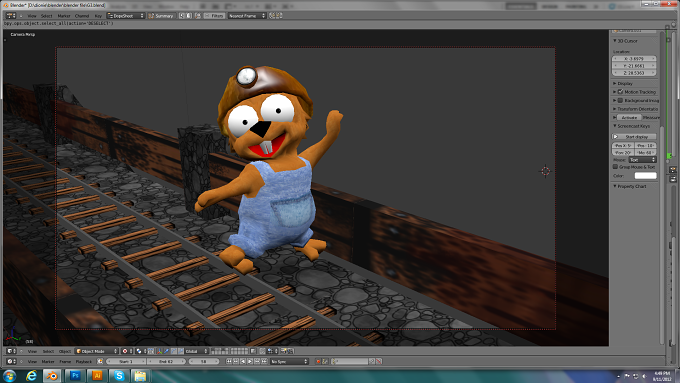Click the timeline editor type icon

(10, 361)
